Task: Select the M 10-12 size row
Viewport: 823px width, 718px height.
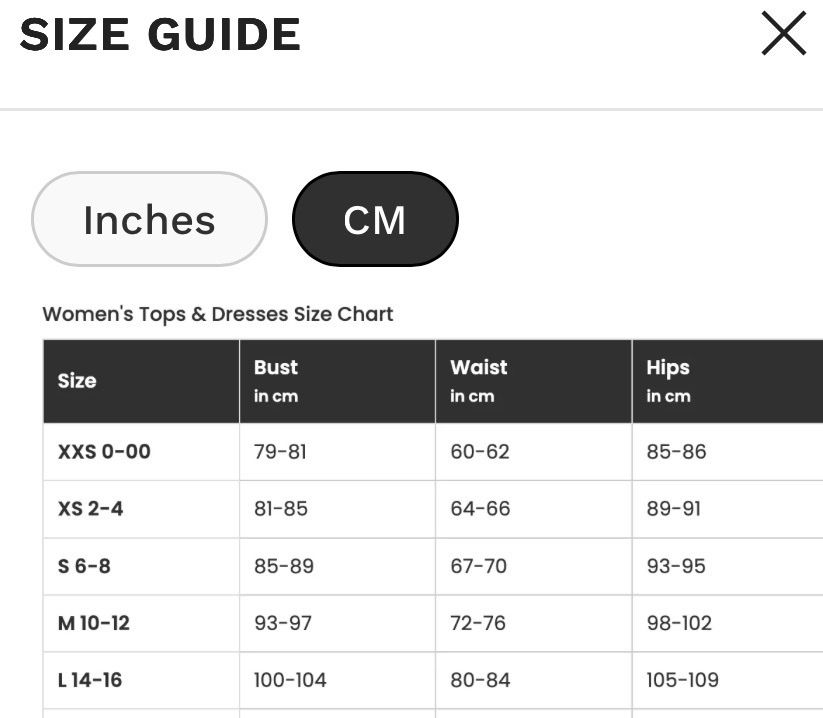Action: click(x=433, y=624)
